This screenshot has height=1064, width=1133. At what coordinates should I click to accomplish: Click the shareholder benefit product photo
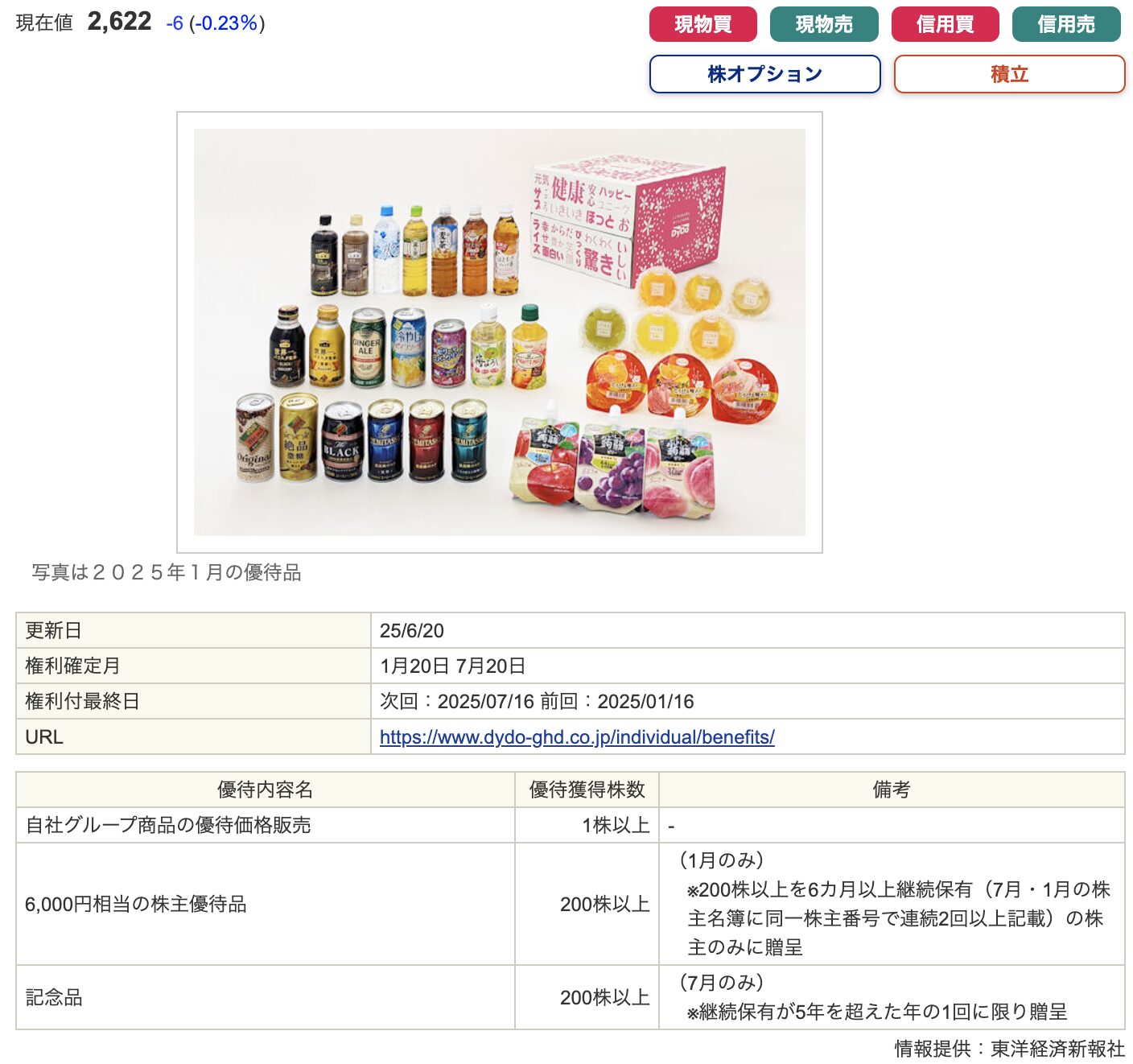point(499,332)
